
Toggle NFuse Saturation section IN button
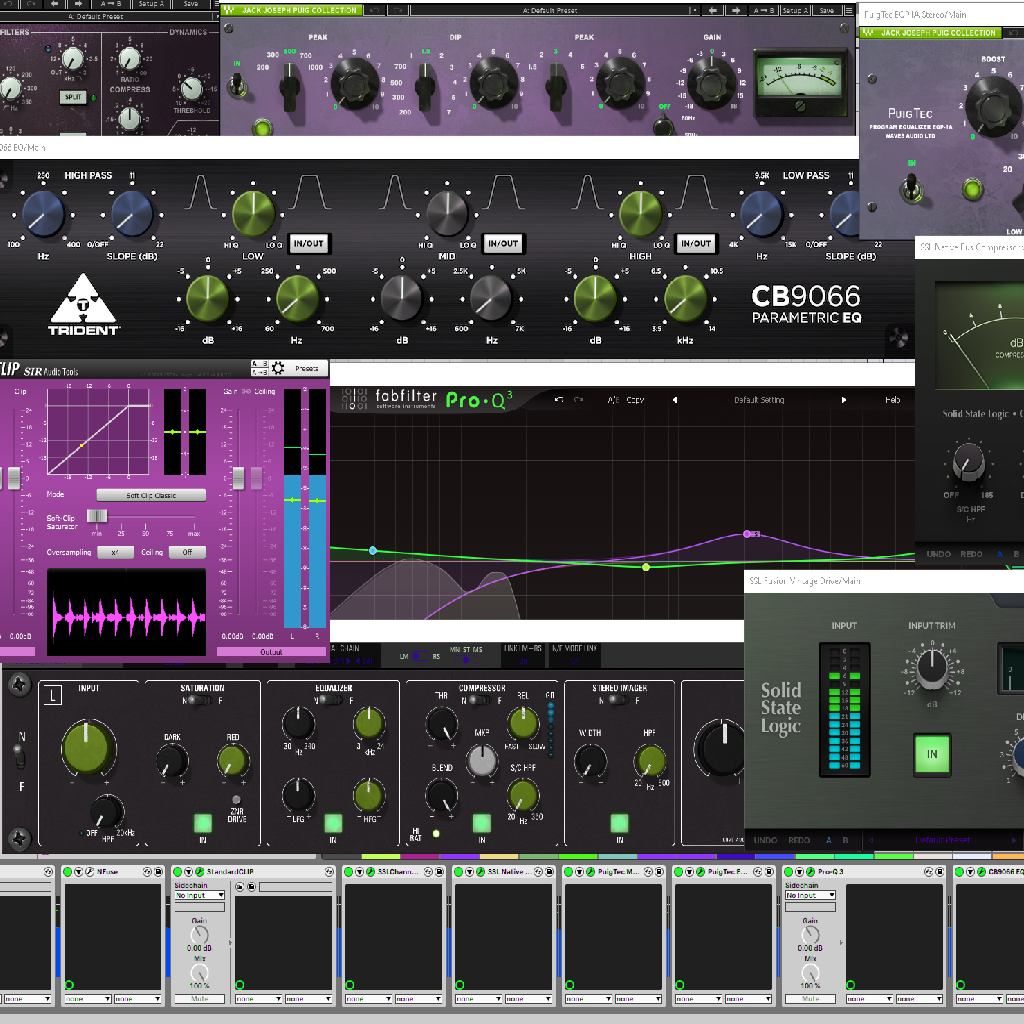click(203, 823)
